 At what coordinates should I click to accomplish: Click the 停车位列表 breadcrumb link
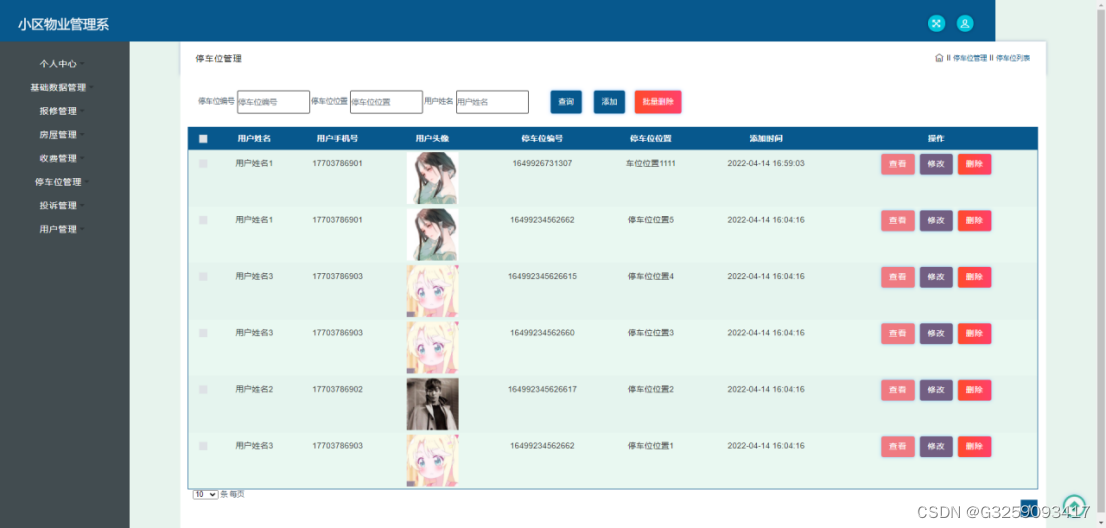tap(1013, 59)
